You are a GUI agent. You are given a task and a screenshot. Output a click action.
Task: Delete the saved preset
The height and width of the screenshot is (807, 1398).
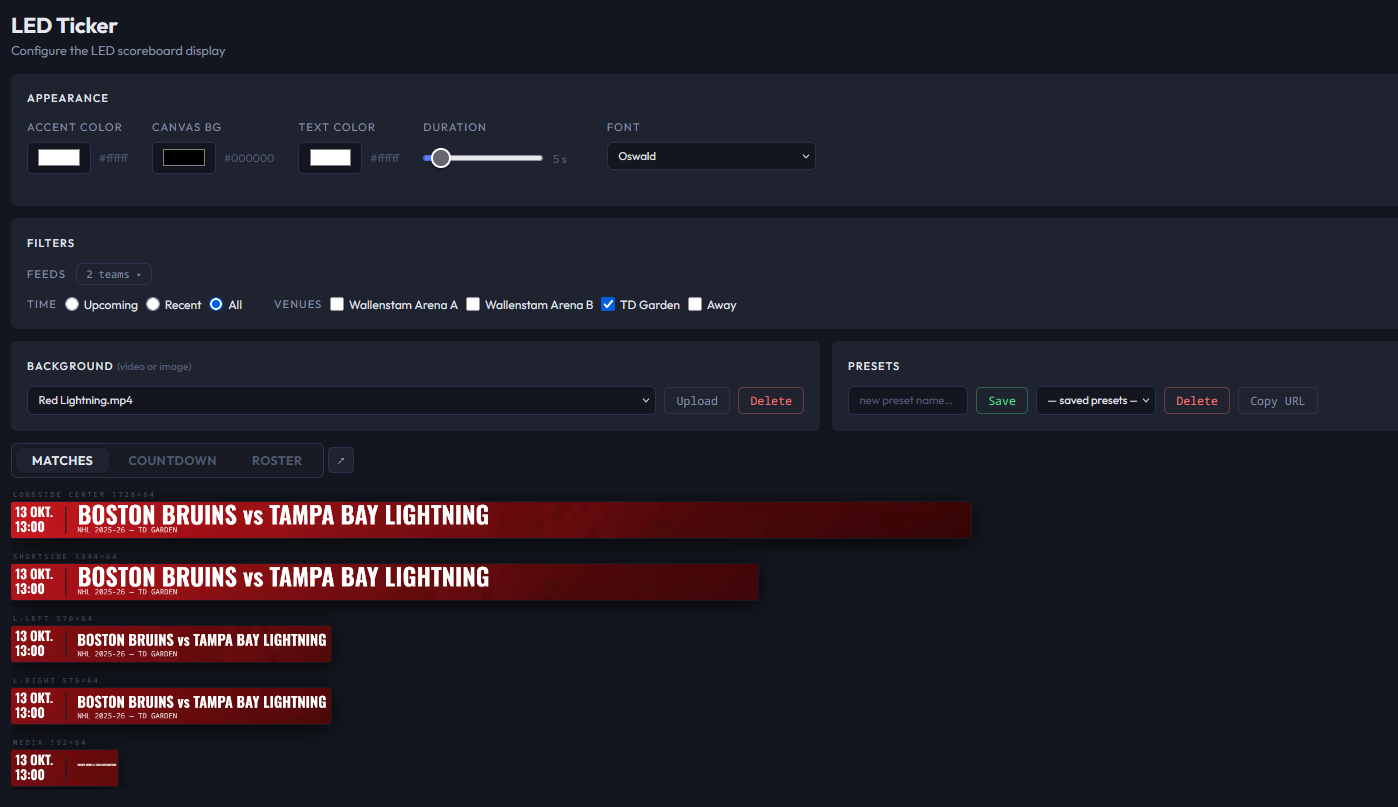pyautogui.click(x=1197, y=400)
